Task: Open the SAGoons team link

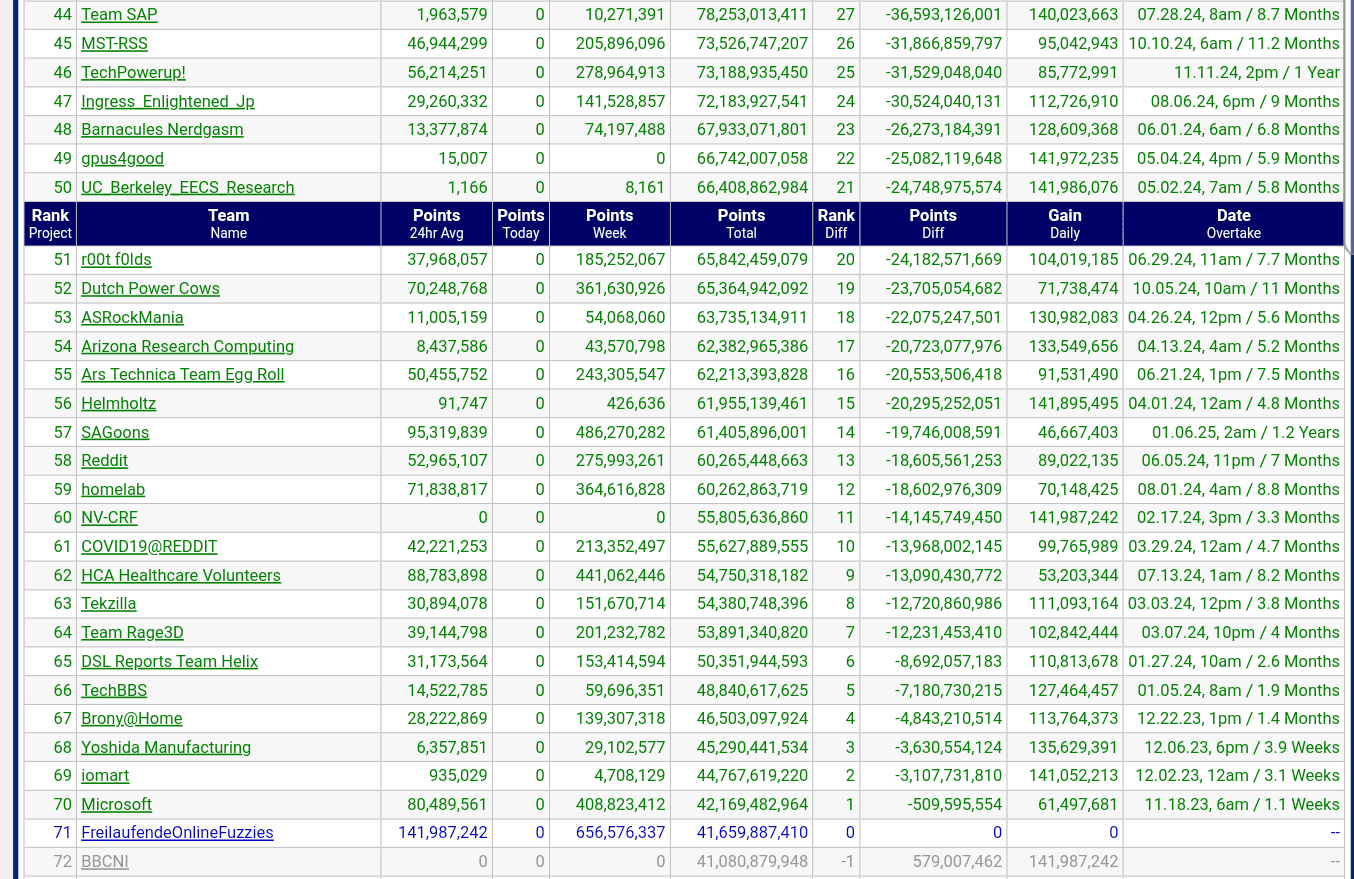Action: pyautogui.click(x=115, y=433)
